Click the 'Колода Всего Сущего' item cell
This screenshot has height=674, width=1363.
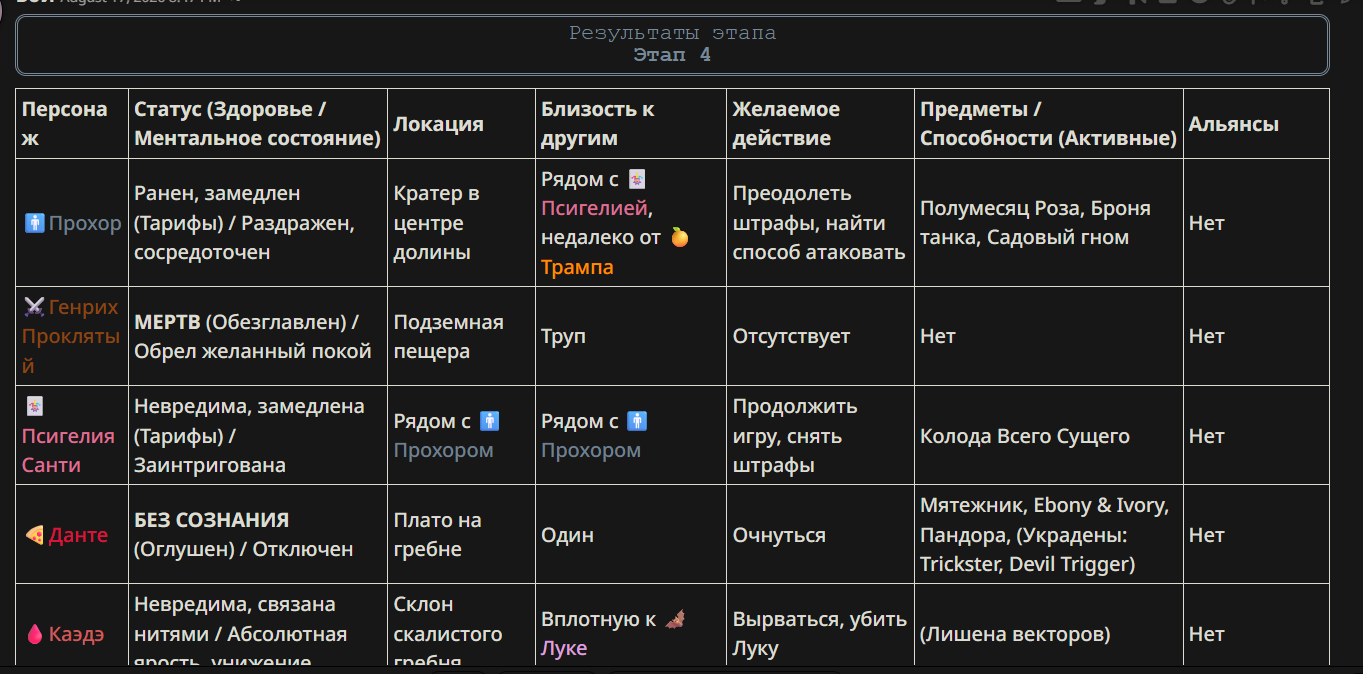(1025, 436)
